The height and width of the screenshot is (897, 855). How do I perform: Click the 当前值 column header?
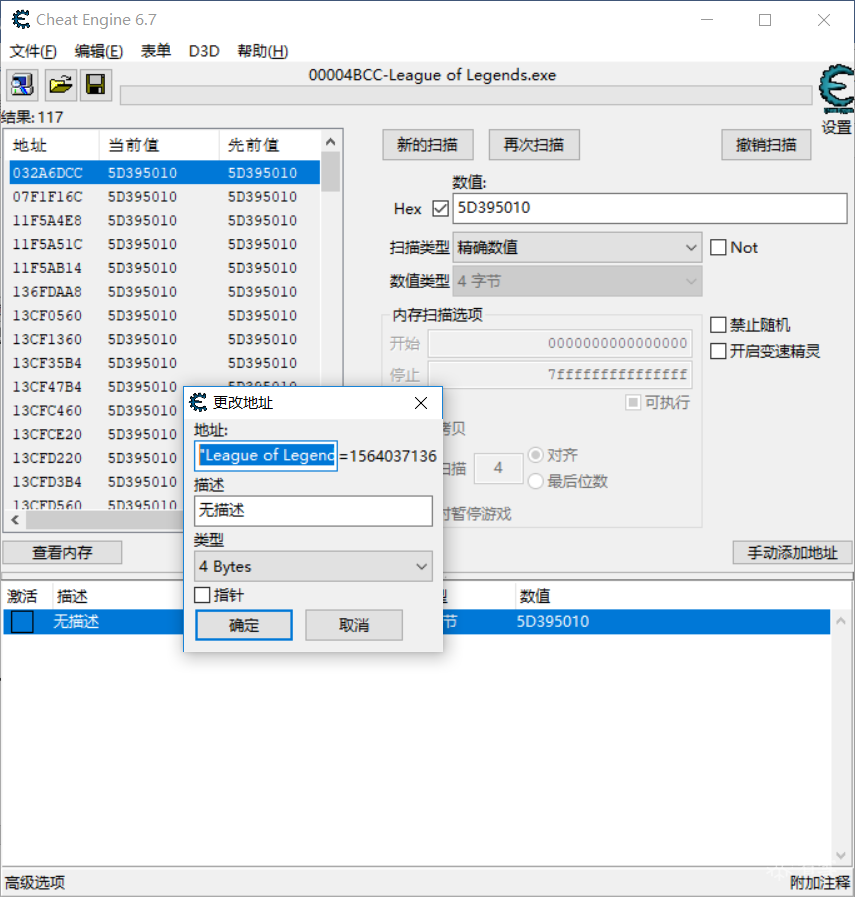click(159, 145)
